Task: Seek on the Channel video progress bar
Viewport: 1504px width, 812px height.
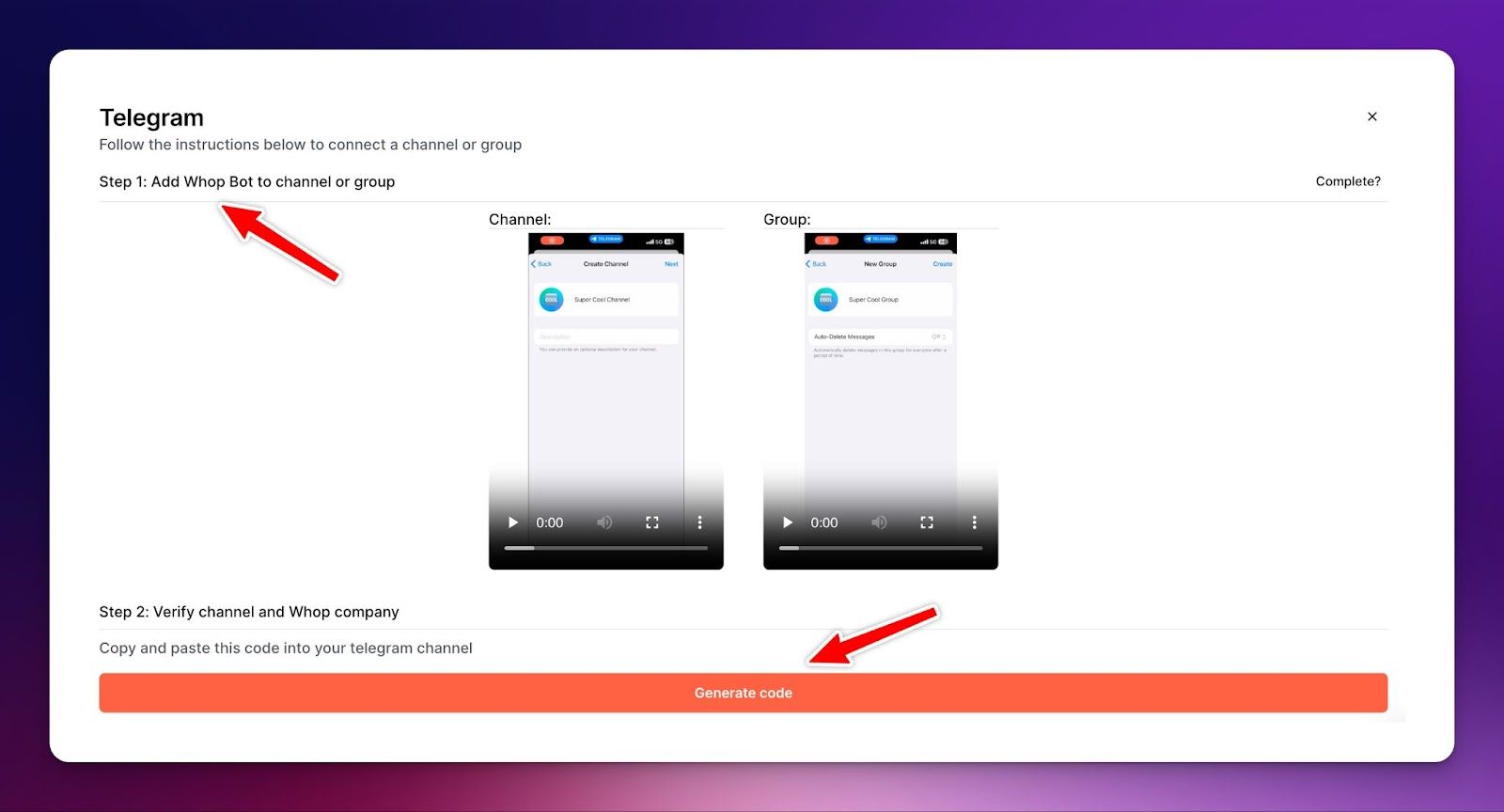Action: [x=606, y=548]
